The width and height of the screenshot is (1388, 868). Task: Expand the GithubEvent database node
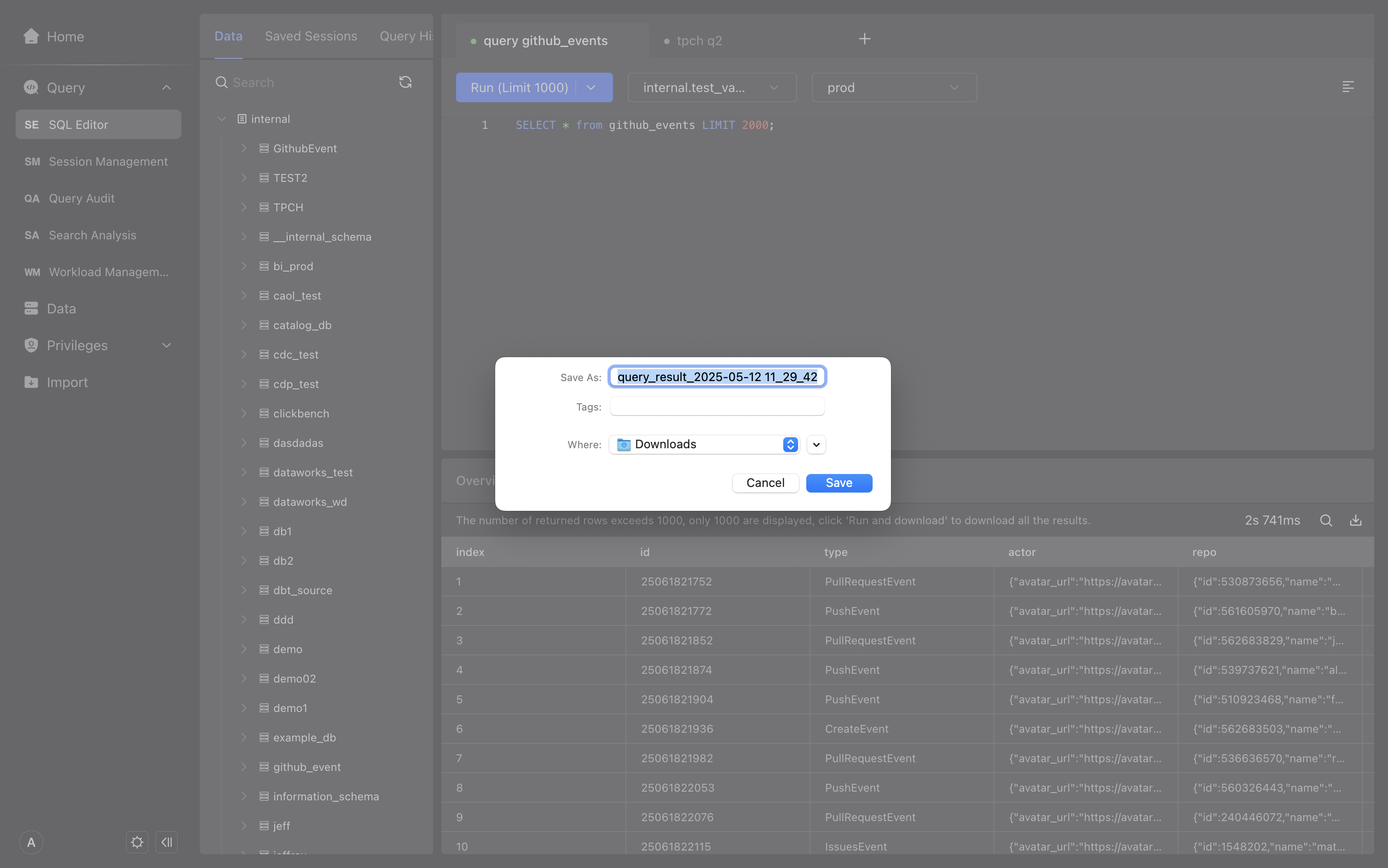coord(243,148)
